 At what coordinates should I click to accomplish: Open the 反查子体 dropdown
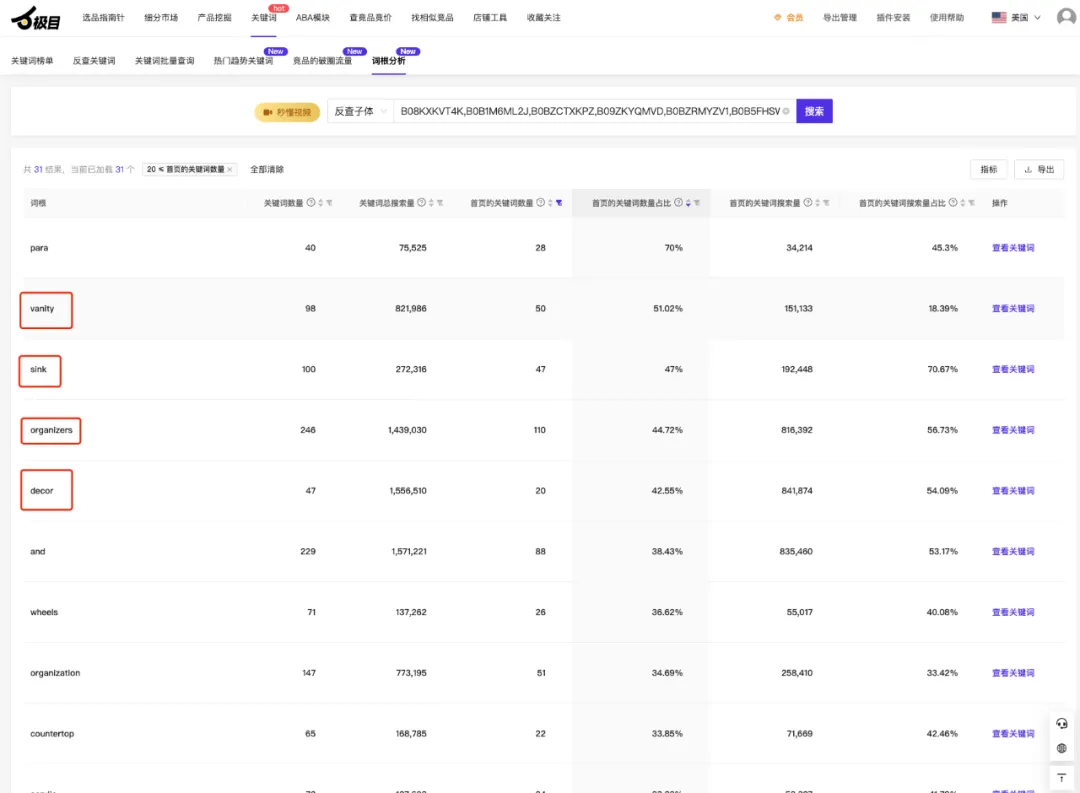[360, 111]
